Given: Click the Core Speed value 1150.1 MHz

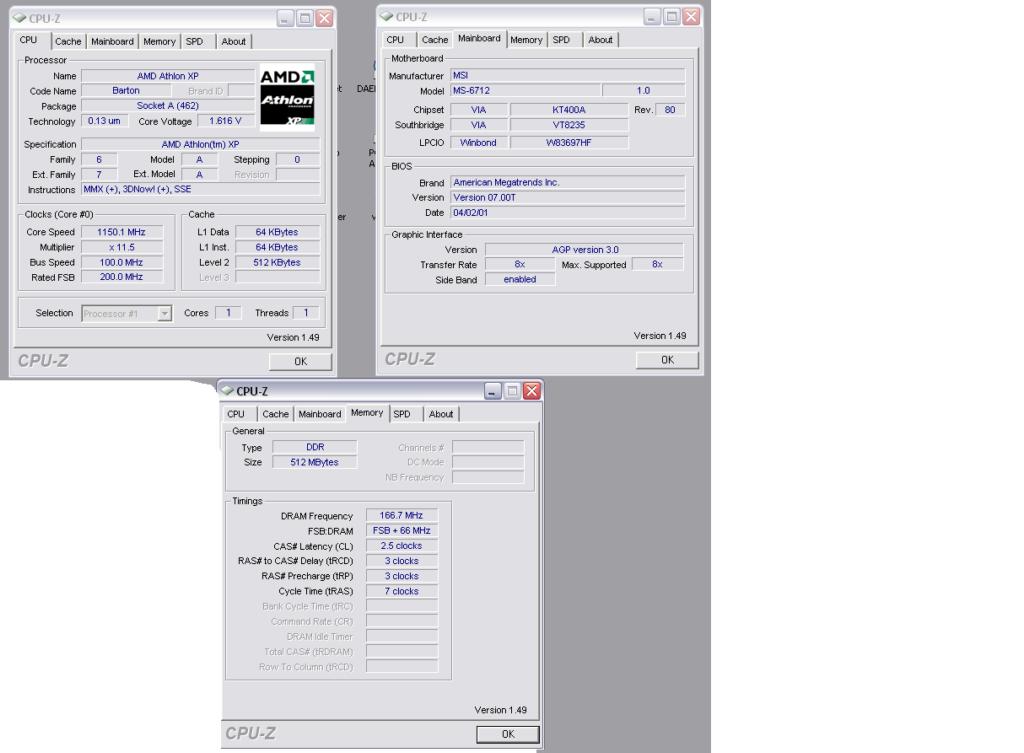Looking at the screenshot, I should pyautogui.click(x=121, y=232).
